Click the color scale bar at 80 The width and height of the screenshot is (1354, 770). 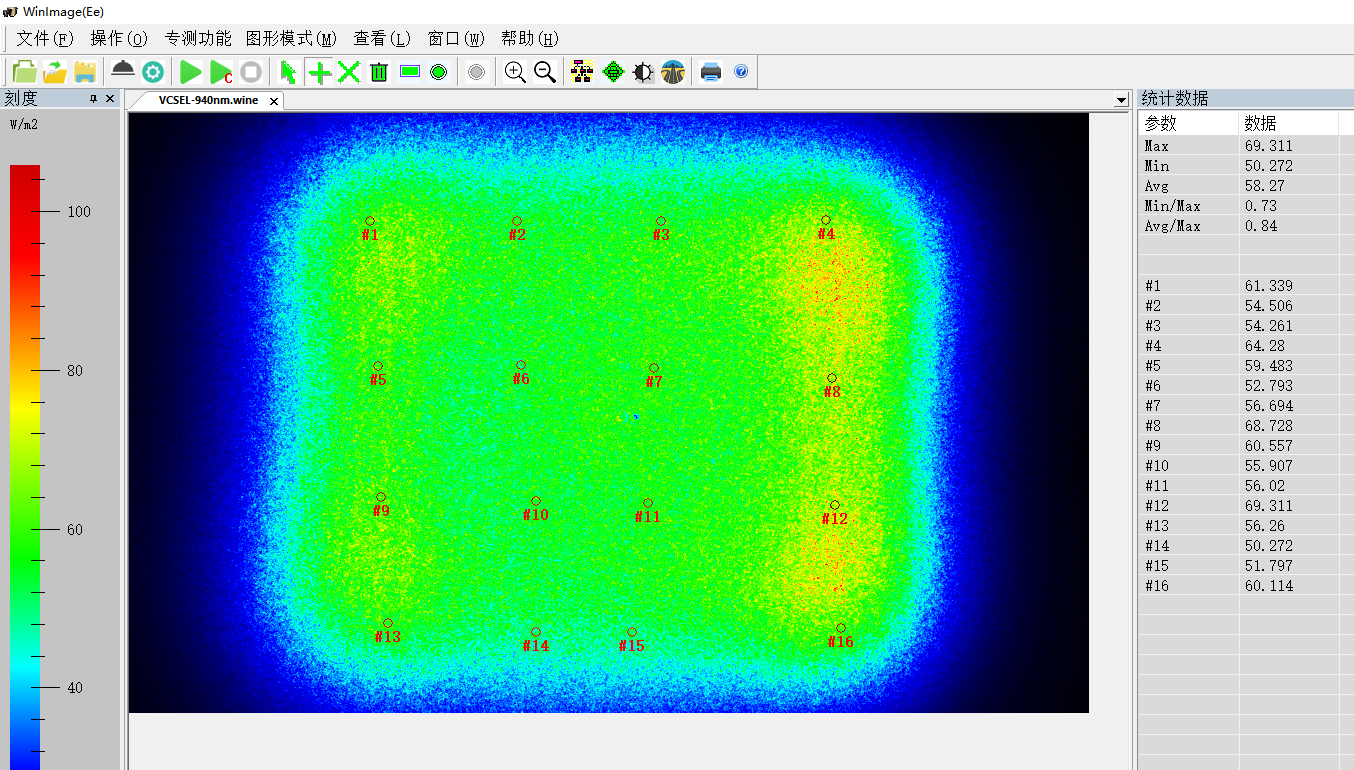tap(25, 370)
